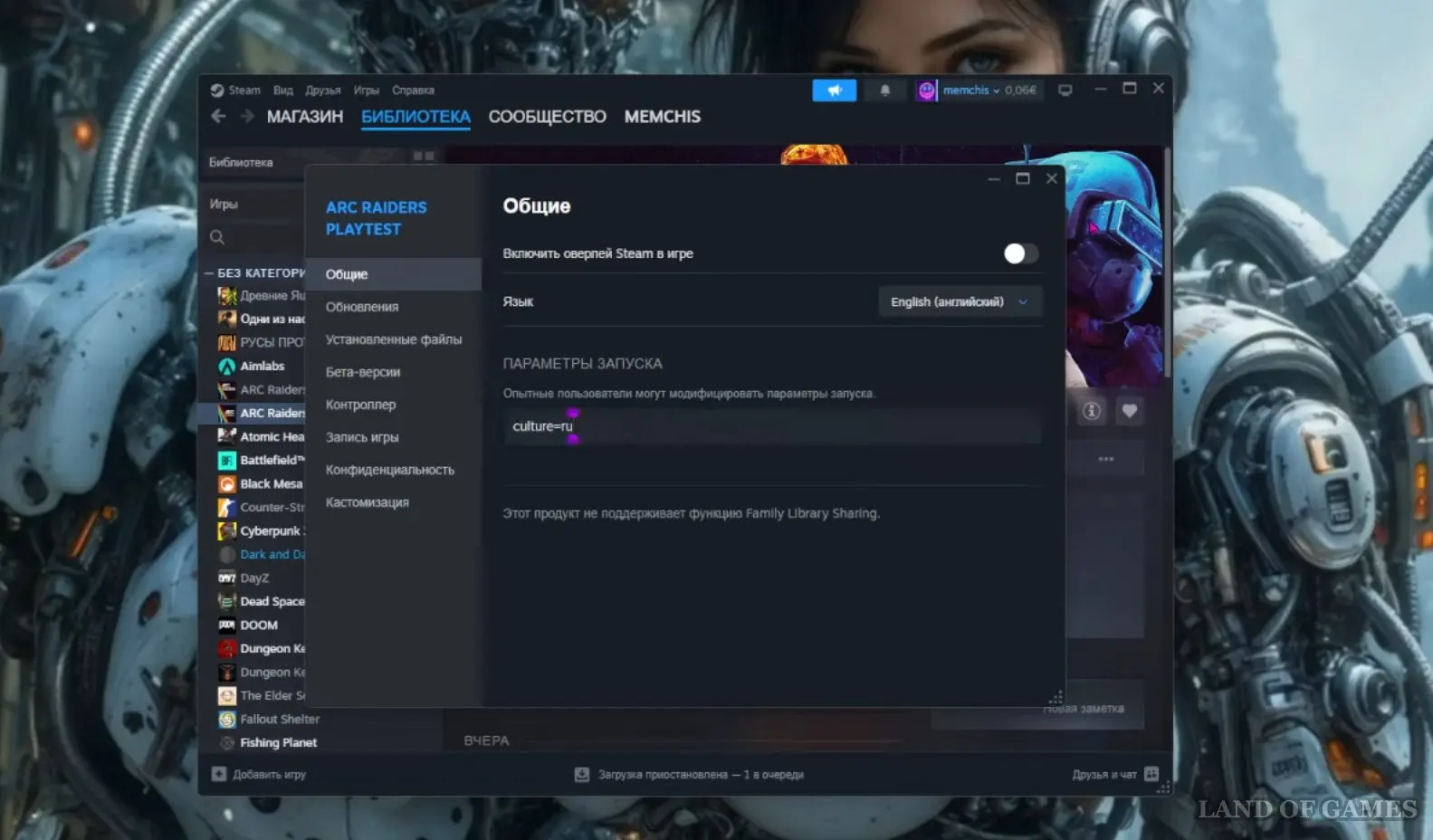The height and width of the screenshot is (840, 1433).
Task: Open Друзья и чат panel
Action: point(1113,775)
